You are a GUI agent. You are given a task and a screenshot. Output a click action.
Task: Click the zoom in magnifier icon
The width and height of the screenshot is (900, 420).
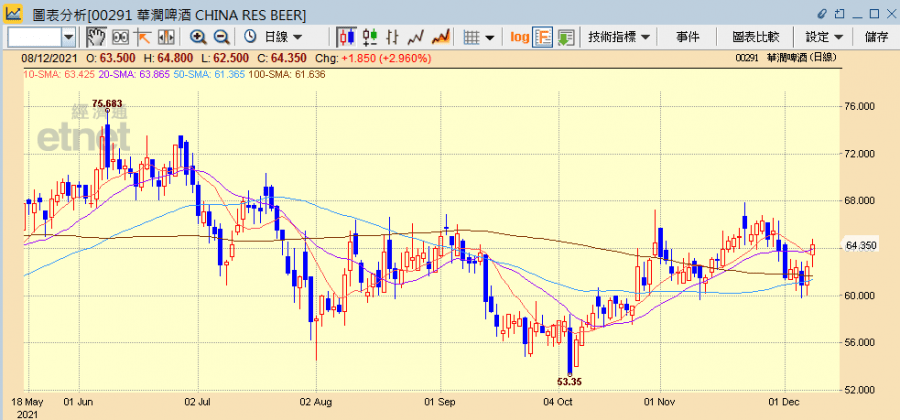pos(198,37)
